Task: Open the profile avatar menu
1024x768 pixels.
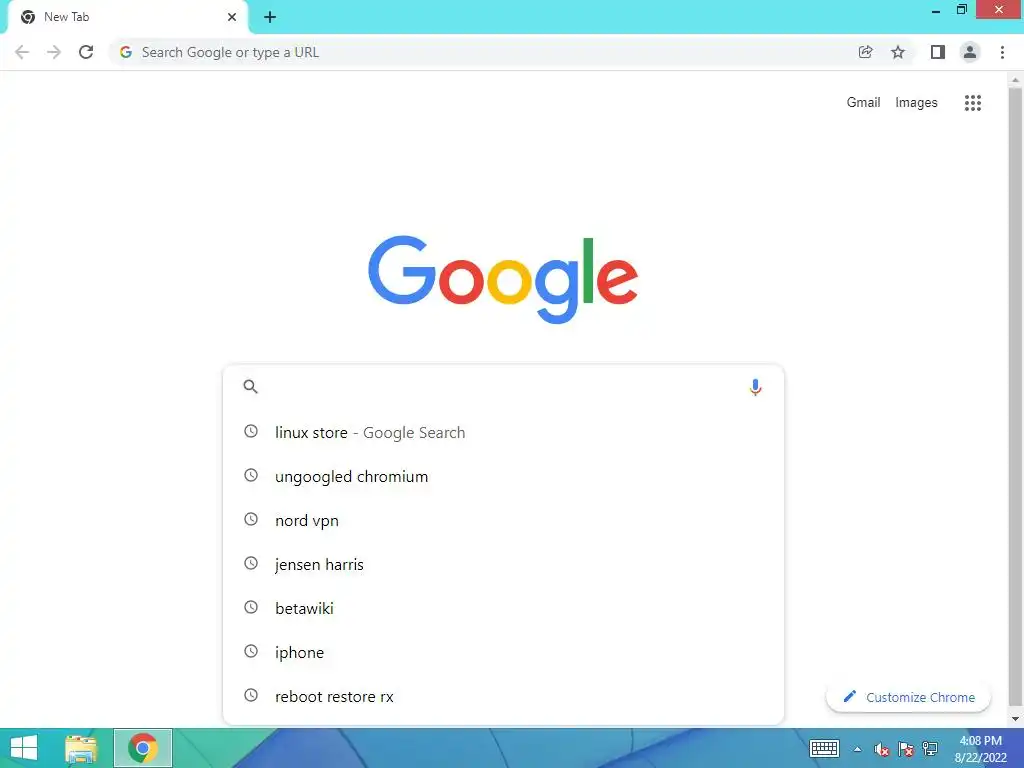Action: click(970, 52)
